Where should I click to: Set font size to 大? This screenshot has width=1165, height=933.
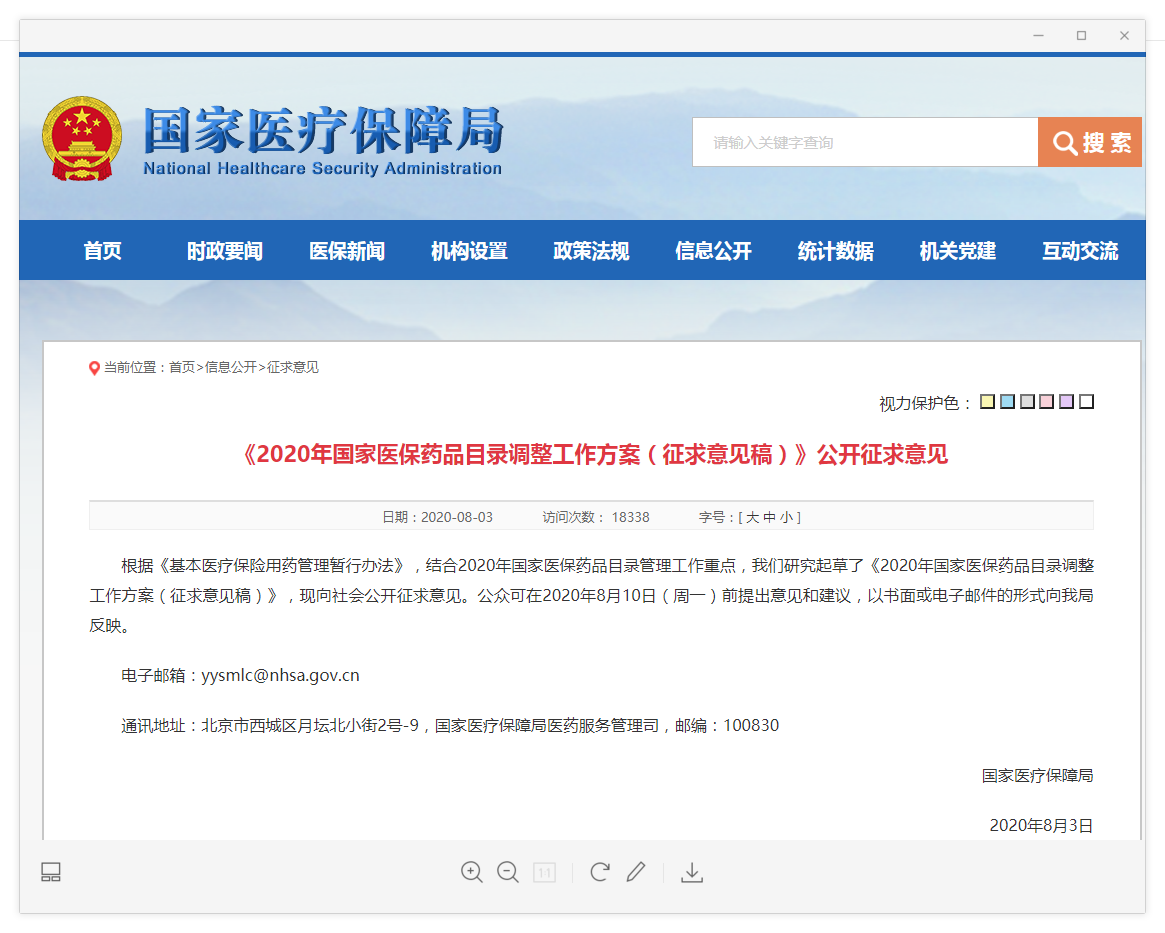coord(752,517)
